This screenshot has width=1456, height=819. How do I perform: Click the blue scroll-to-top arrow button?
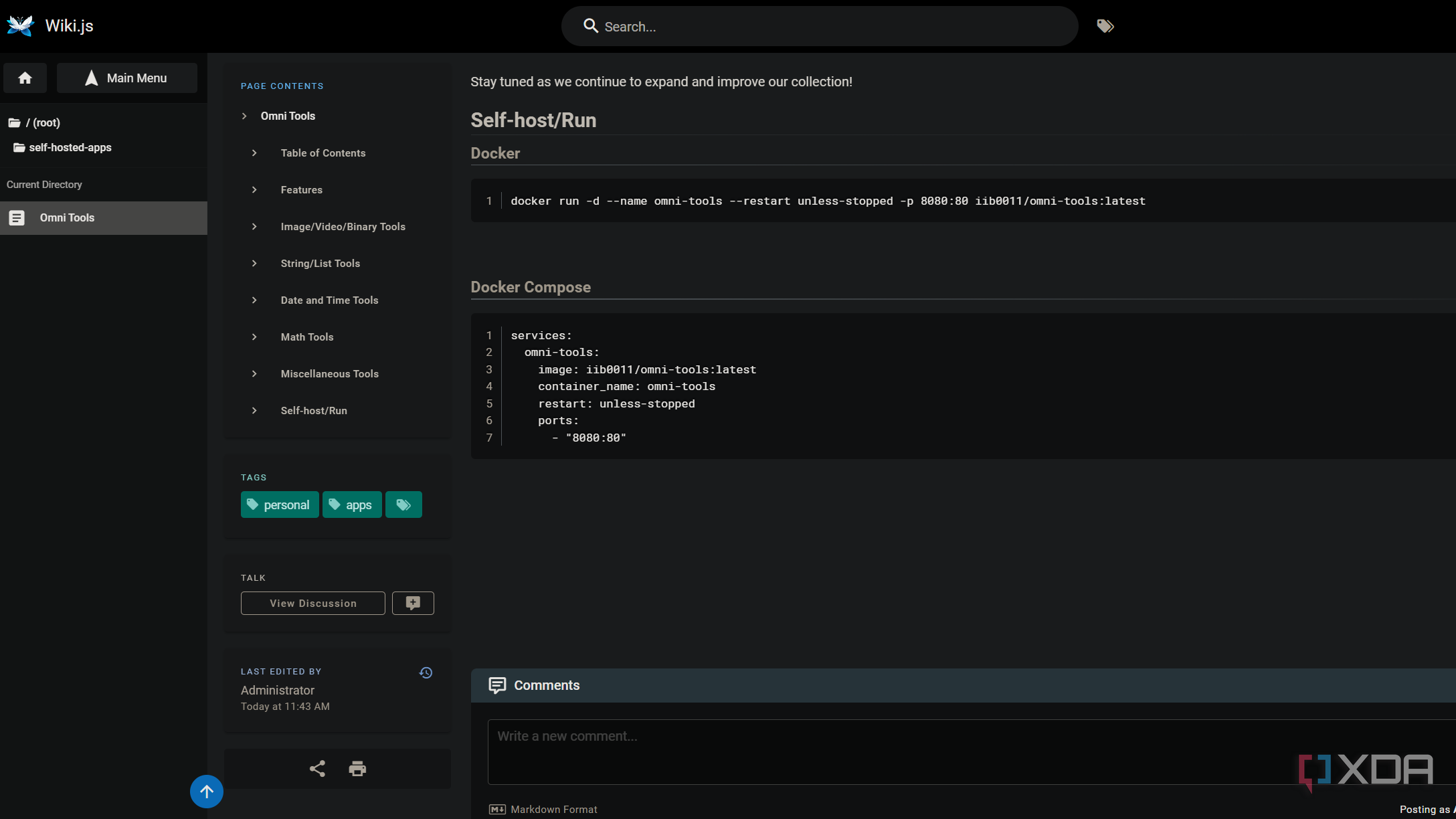(x=207, y=792)
